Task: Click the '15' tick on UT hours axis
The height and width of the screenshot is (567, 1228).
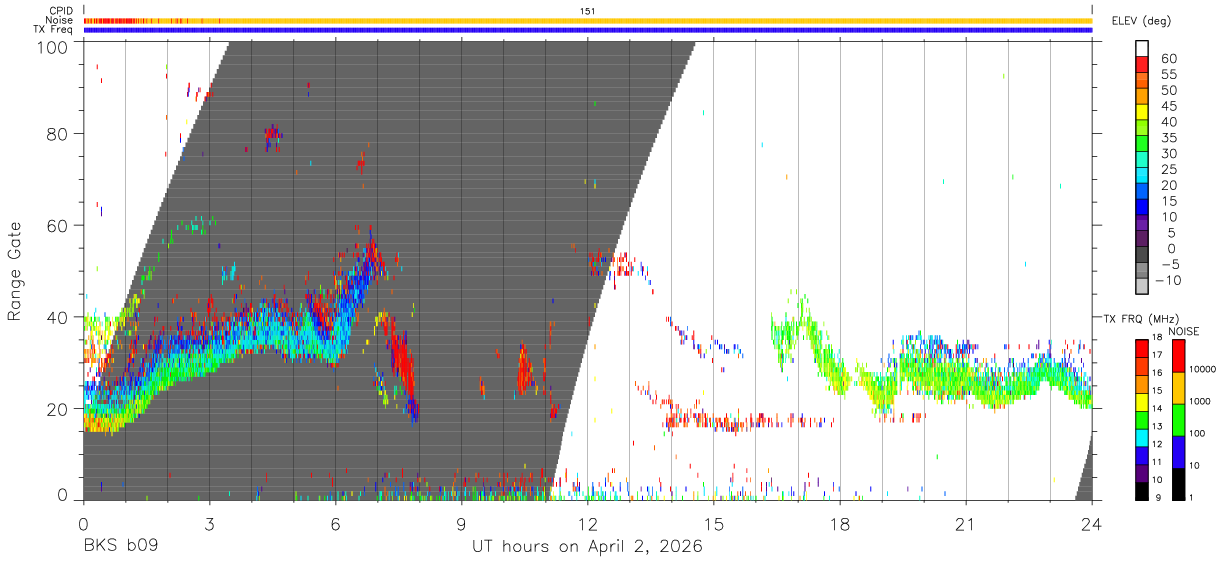Action: pos(714,524)
